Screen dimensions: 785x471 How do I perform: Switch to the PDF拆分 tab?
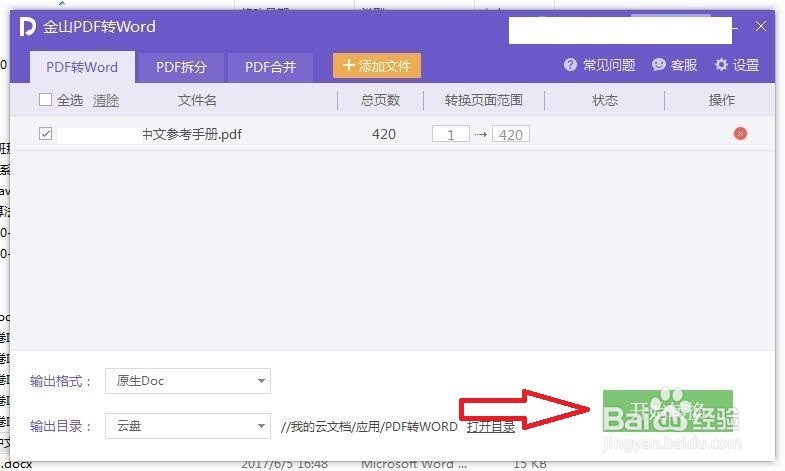coord(181,67)
